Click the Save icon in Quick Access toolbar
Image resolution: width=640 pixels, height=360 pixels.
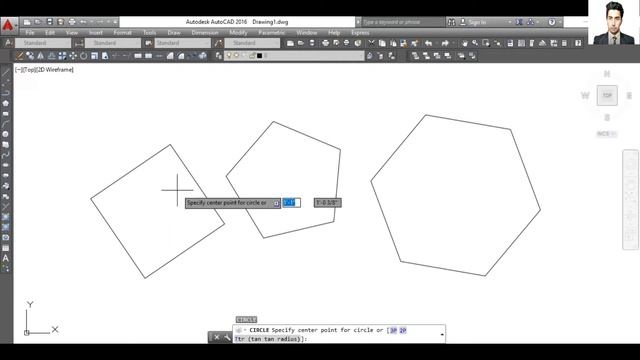coord(49,22)
